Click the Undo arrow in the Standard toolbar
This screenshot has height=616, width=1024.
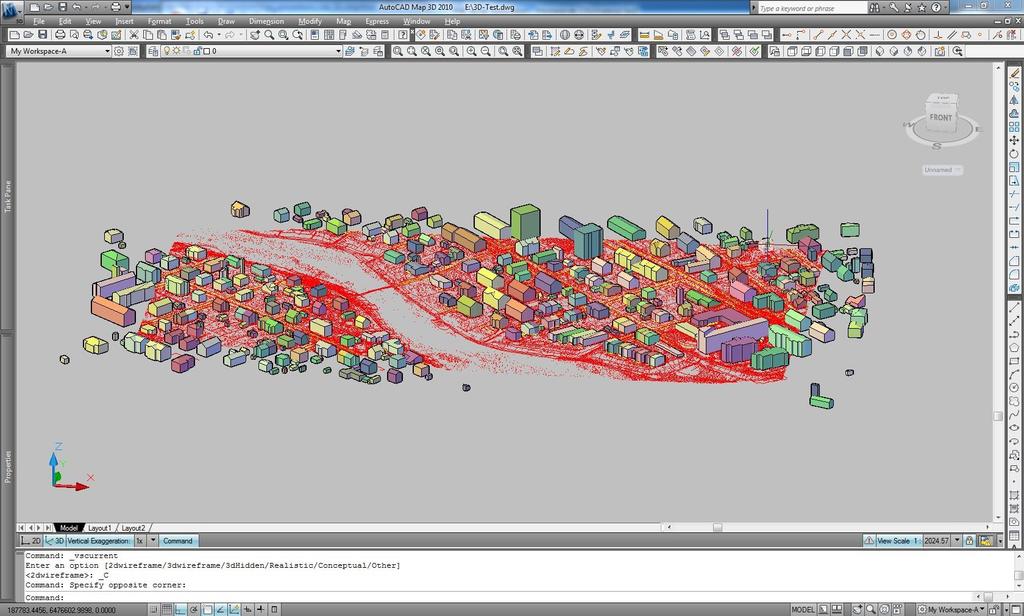coord(208,35)
